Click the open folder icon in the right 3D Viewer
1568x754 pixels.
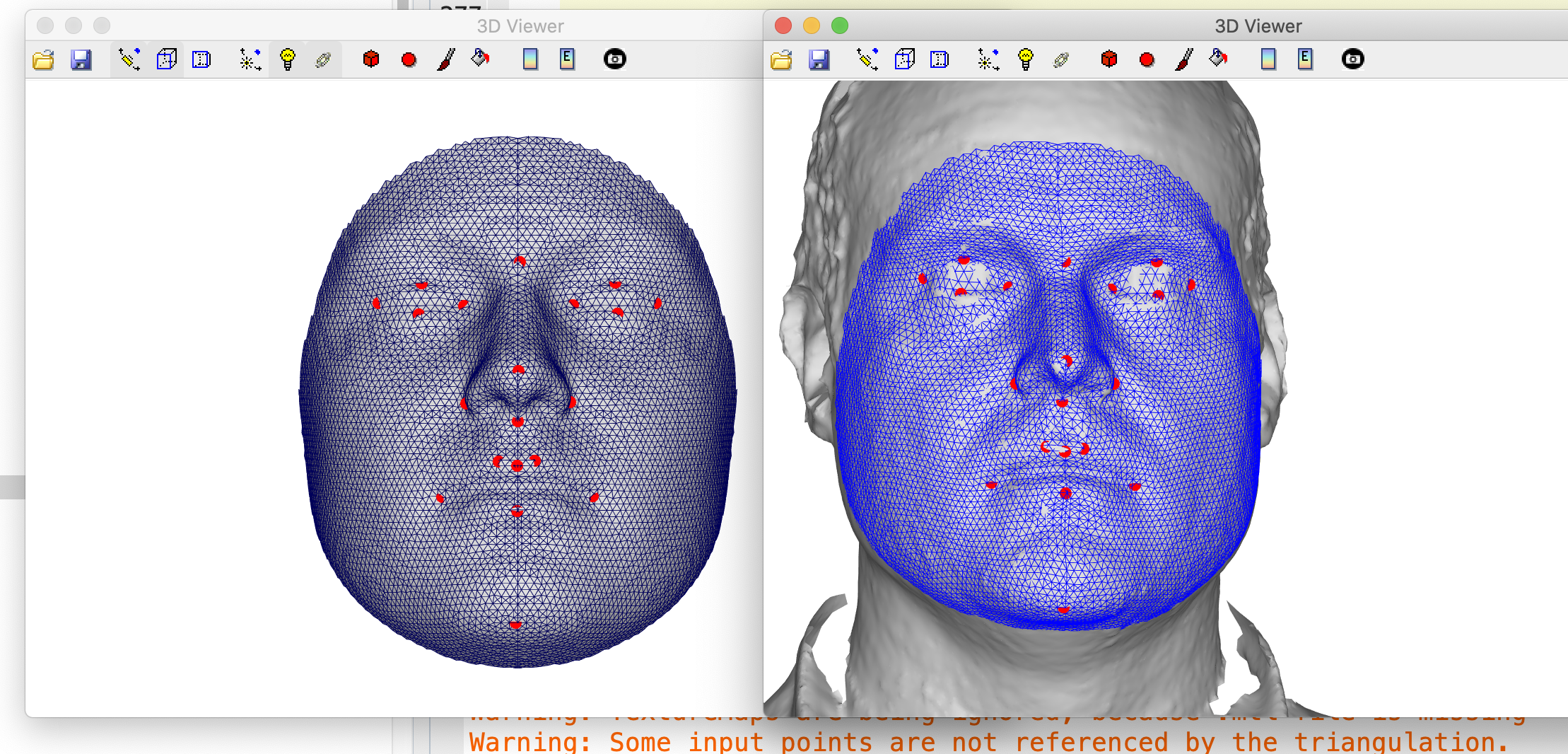coord(781,59)
